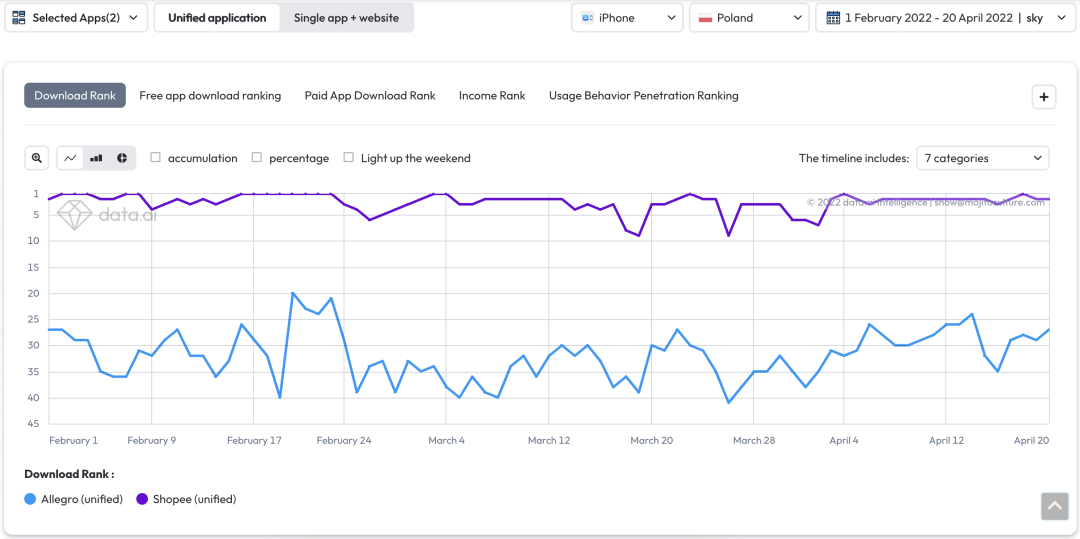Viewport: 1080px width, 539px height.
Task: Open the iPhone device dropdown
Action: pos(627,18)
